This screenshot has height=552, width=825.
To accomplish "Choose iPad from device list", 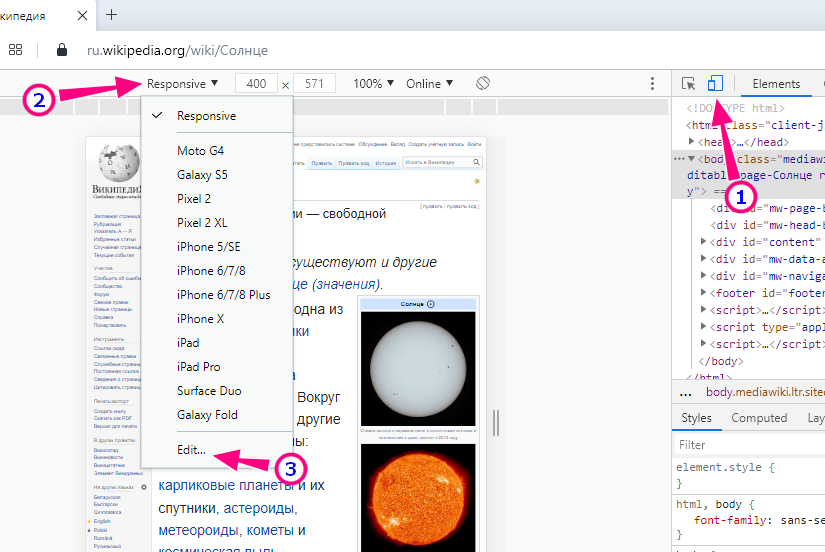I will point(217,343).
